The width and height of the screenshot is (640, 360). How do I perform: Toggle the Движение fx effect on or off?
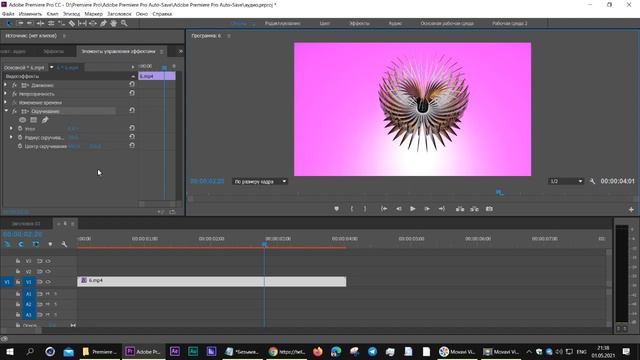(14, 85)
